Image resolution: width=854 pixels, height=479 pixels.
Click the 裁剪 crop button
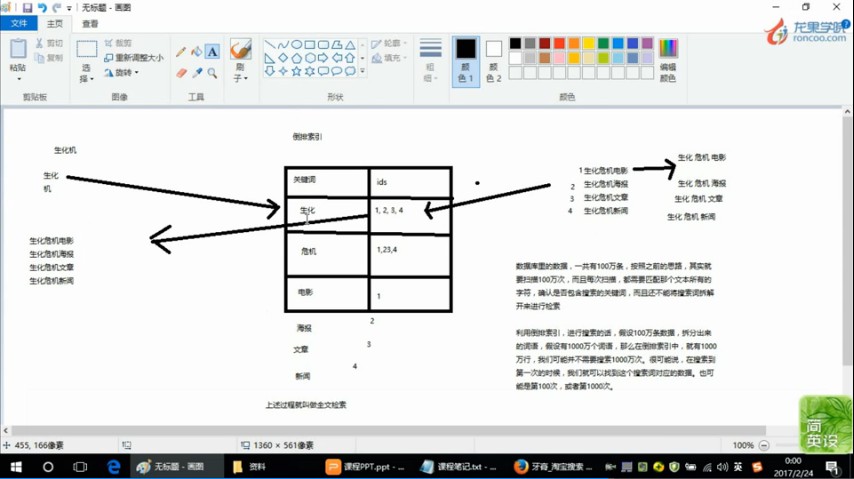118,43
